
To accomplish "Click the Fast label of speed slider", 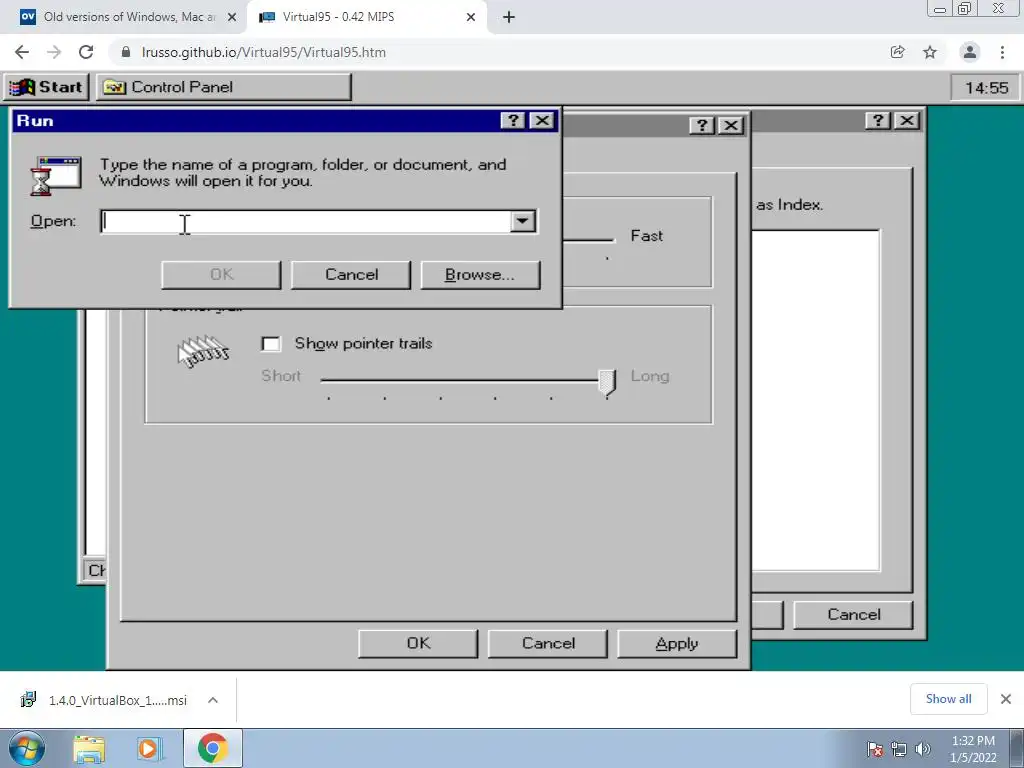I will [x=647, y=236].
